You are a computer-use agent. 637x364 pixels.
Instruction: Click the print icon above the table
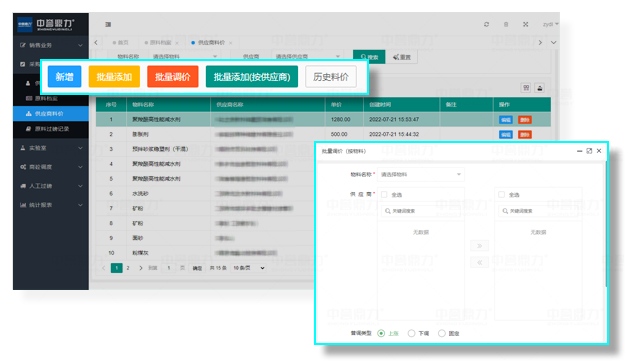coord(540,88)
